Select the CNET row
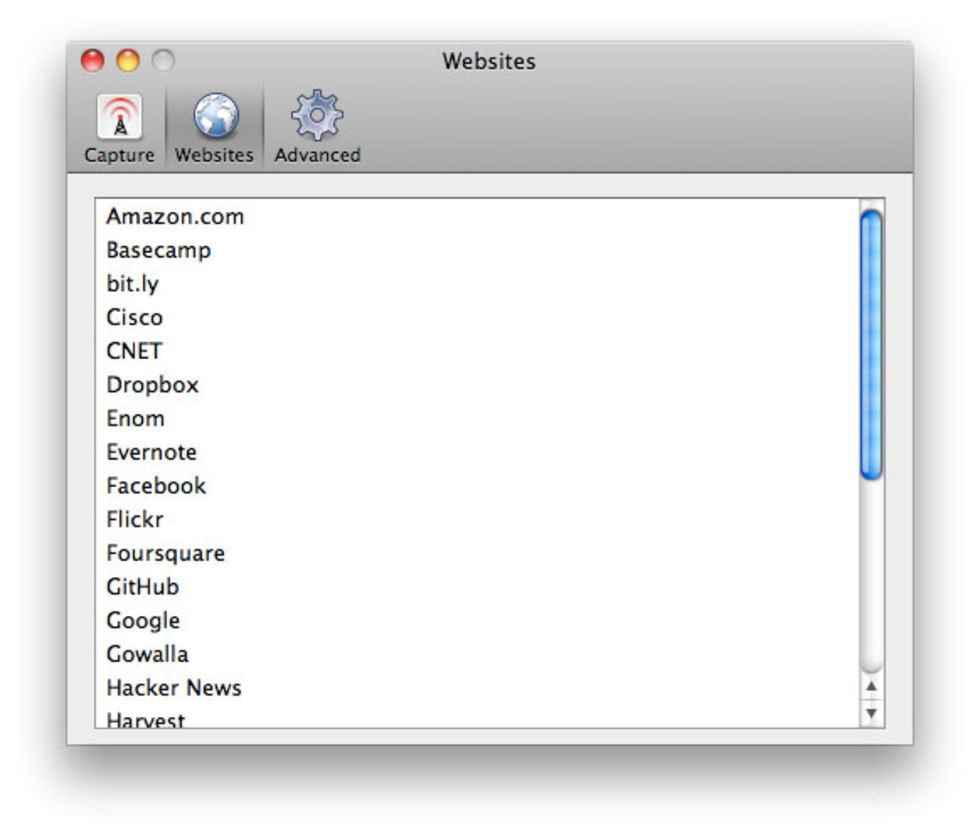Screen dimensions: 980x837 [x=478, y=351]
